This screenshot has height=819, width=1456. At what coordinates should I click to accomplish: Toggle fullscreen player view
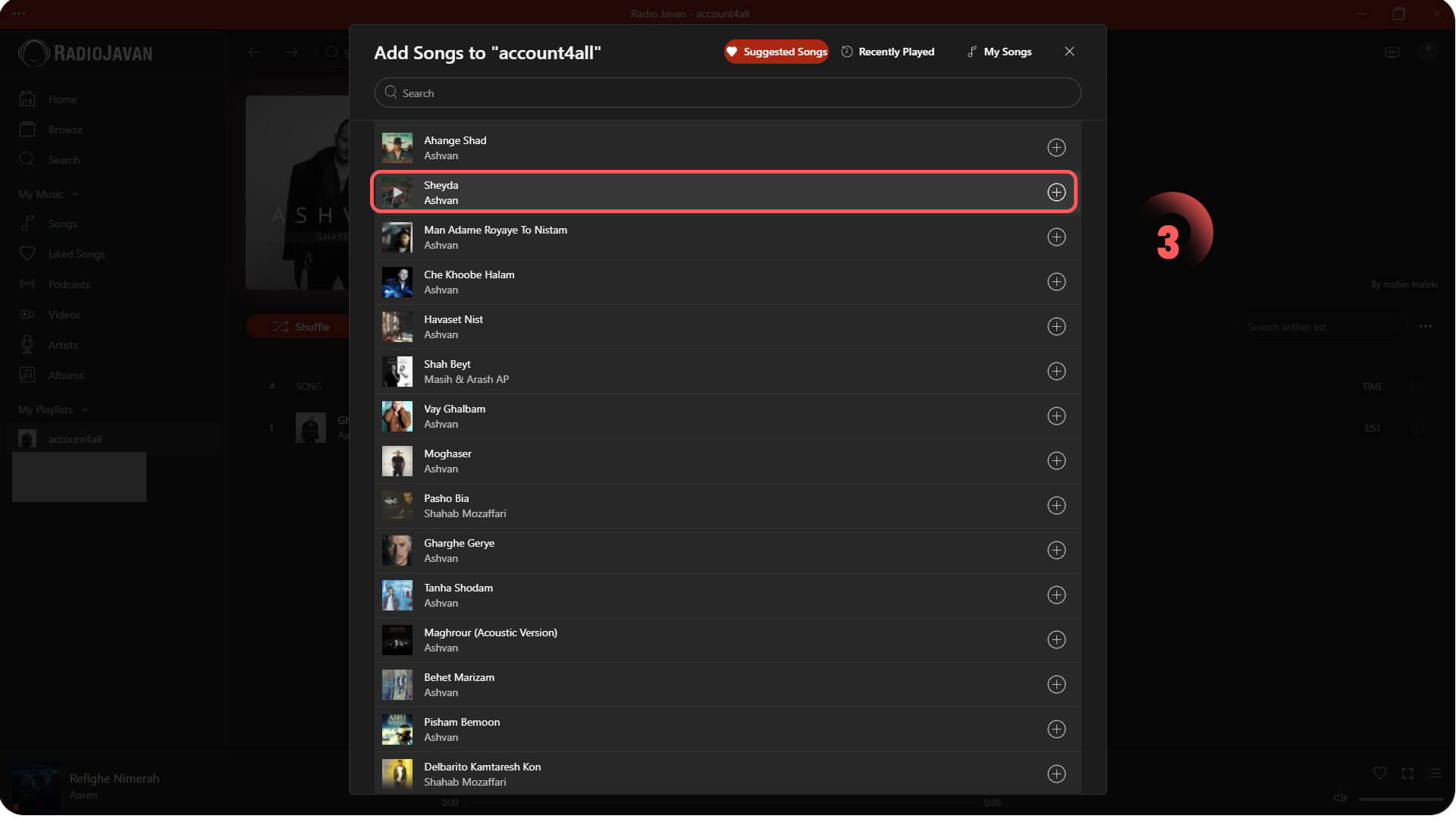(1407, 773)
